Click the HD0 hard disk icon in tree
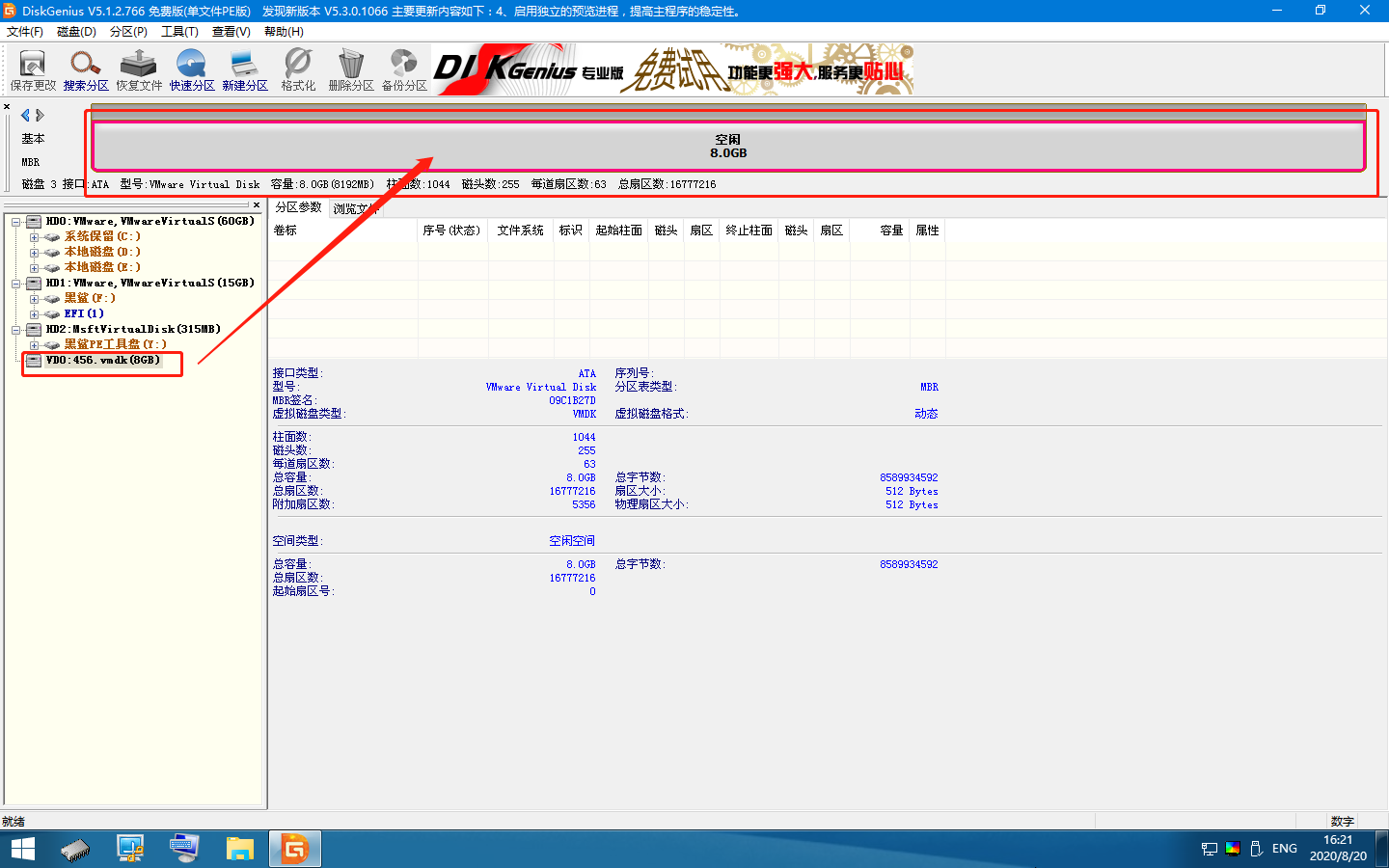The image size is (1389, 868). 34,222
